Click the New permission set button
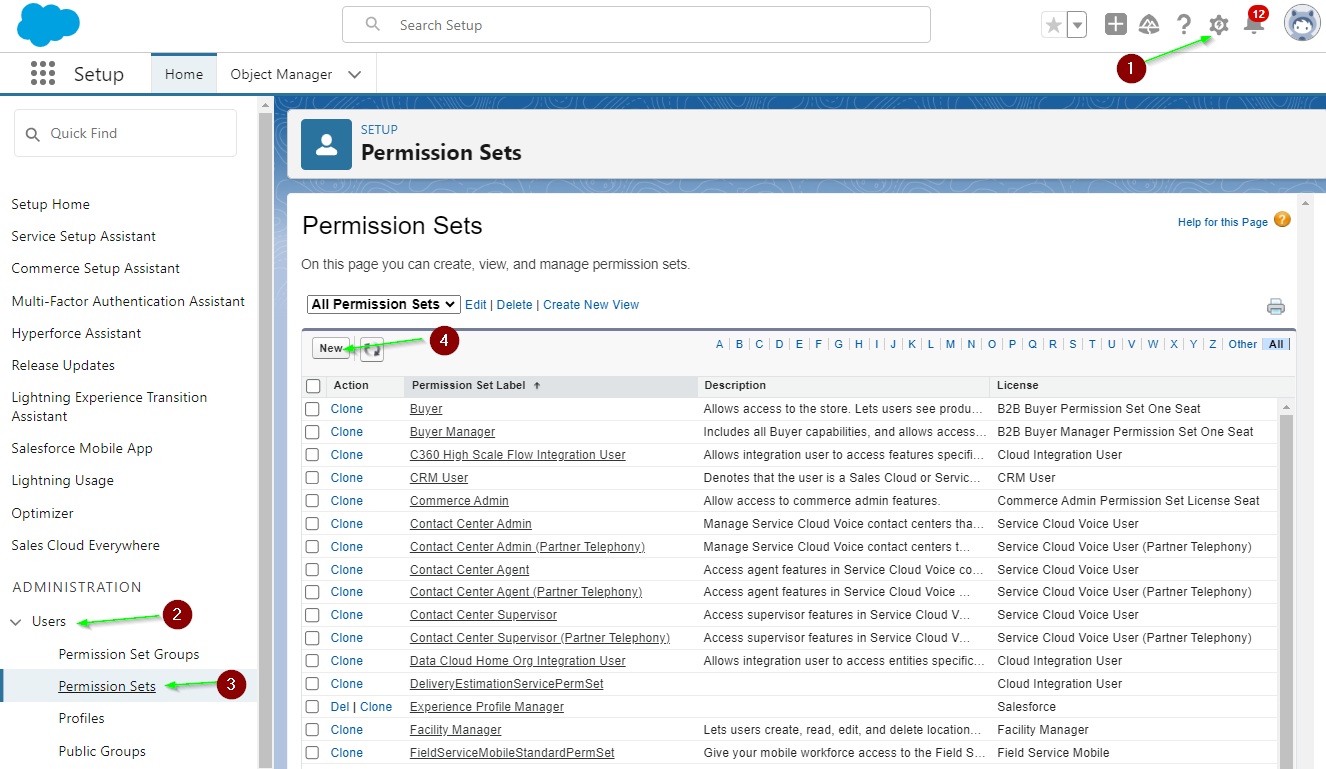Viewport: 1326px width, 769px height. coord(331,348)
